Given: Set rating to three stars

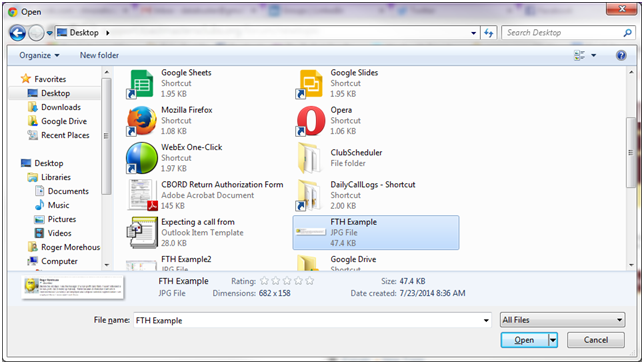Looking at the screenshot, I should tap(287, 281).
